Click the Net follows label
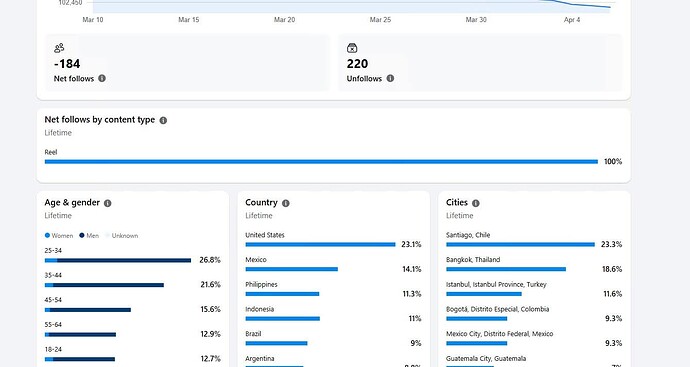The width and height of the screenshot is (690, 367). pos(74,79)
